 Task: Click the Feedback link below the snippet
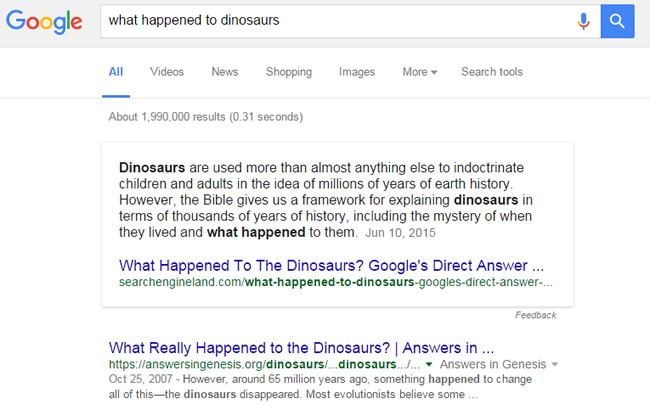(x=536, y=315)
